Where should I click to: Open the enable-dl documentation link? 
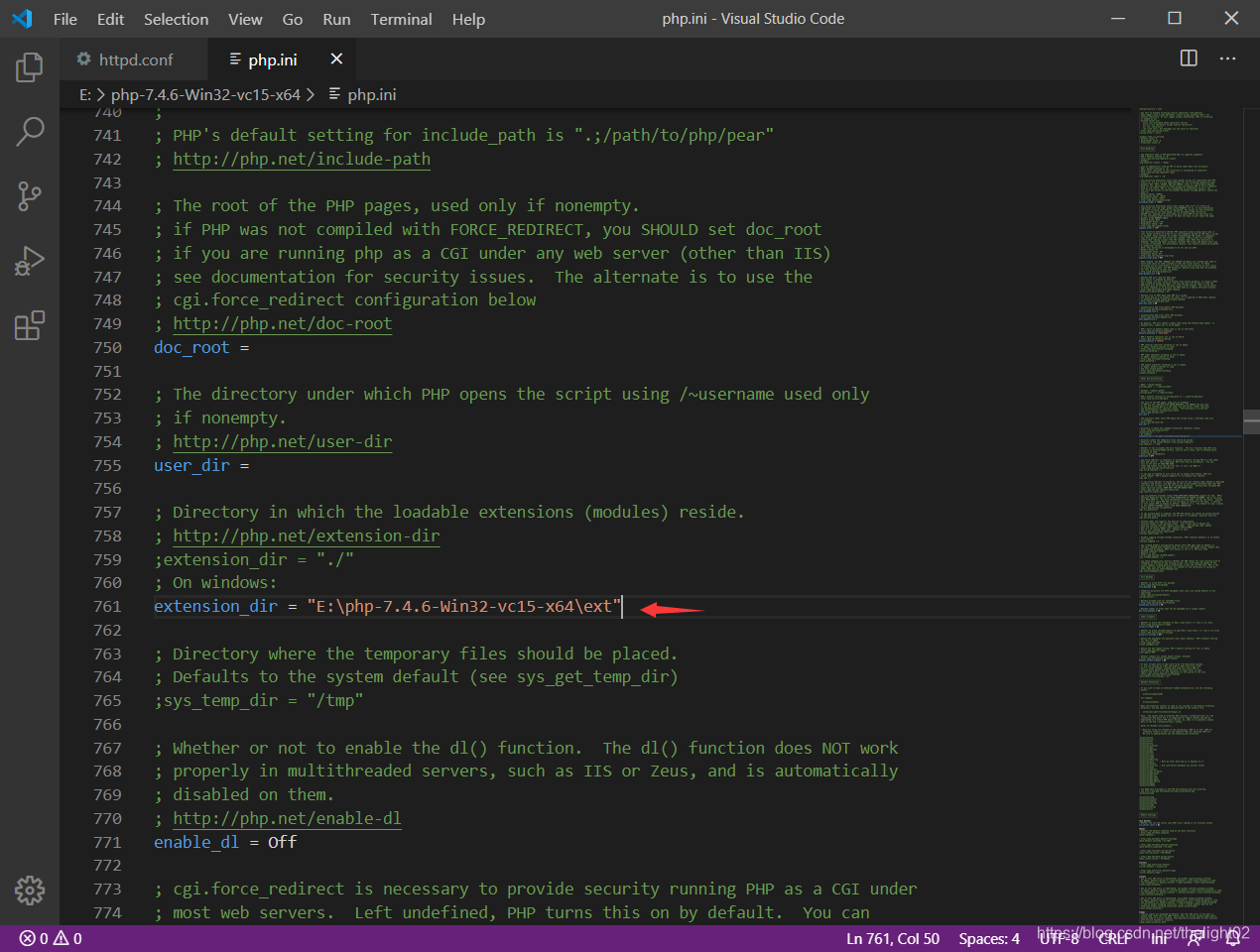coord(288,818)
